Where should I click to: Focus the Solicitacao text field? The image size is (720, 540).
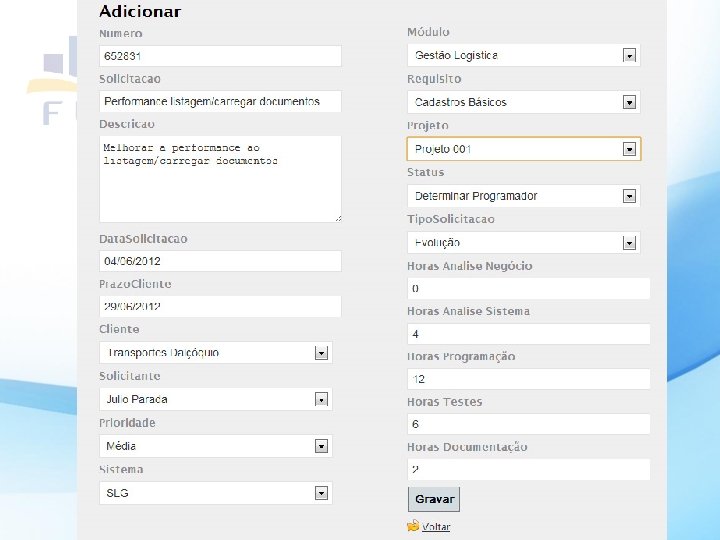[x=220, y=101]
